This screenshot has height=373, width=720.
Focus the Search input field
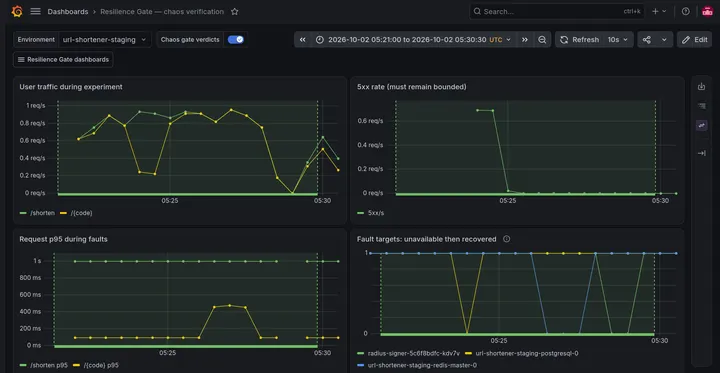557,11
